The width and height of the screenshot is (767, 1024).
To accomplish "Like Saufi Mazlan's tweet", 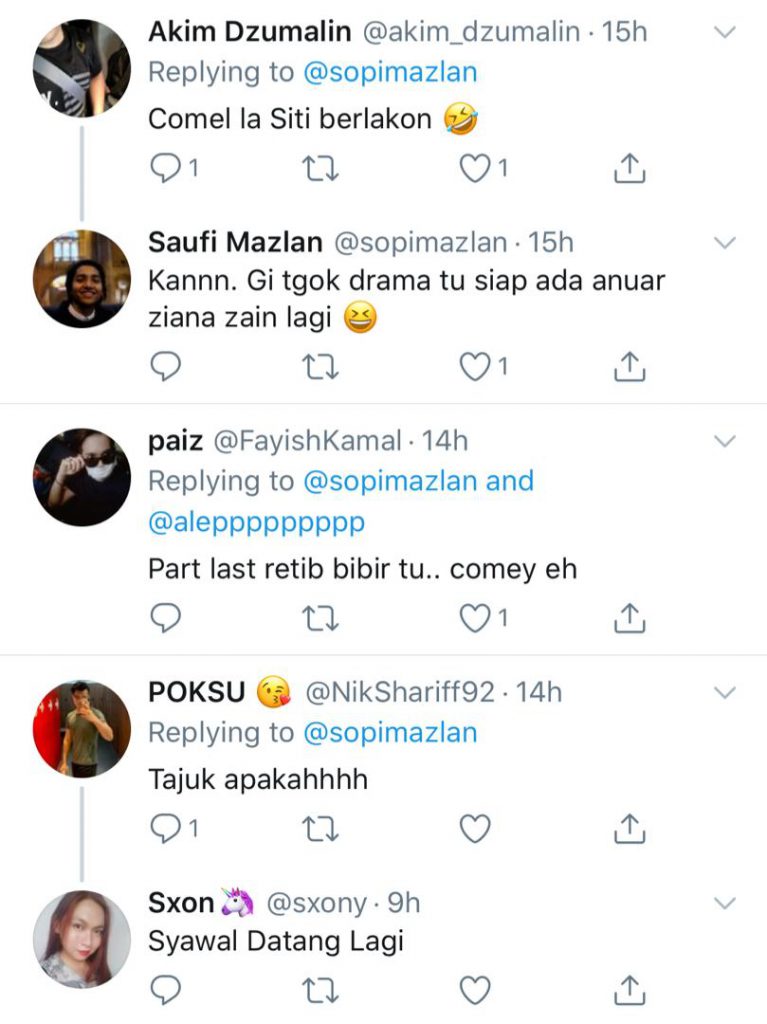I will [474, 368].
